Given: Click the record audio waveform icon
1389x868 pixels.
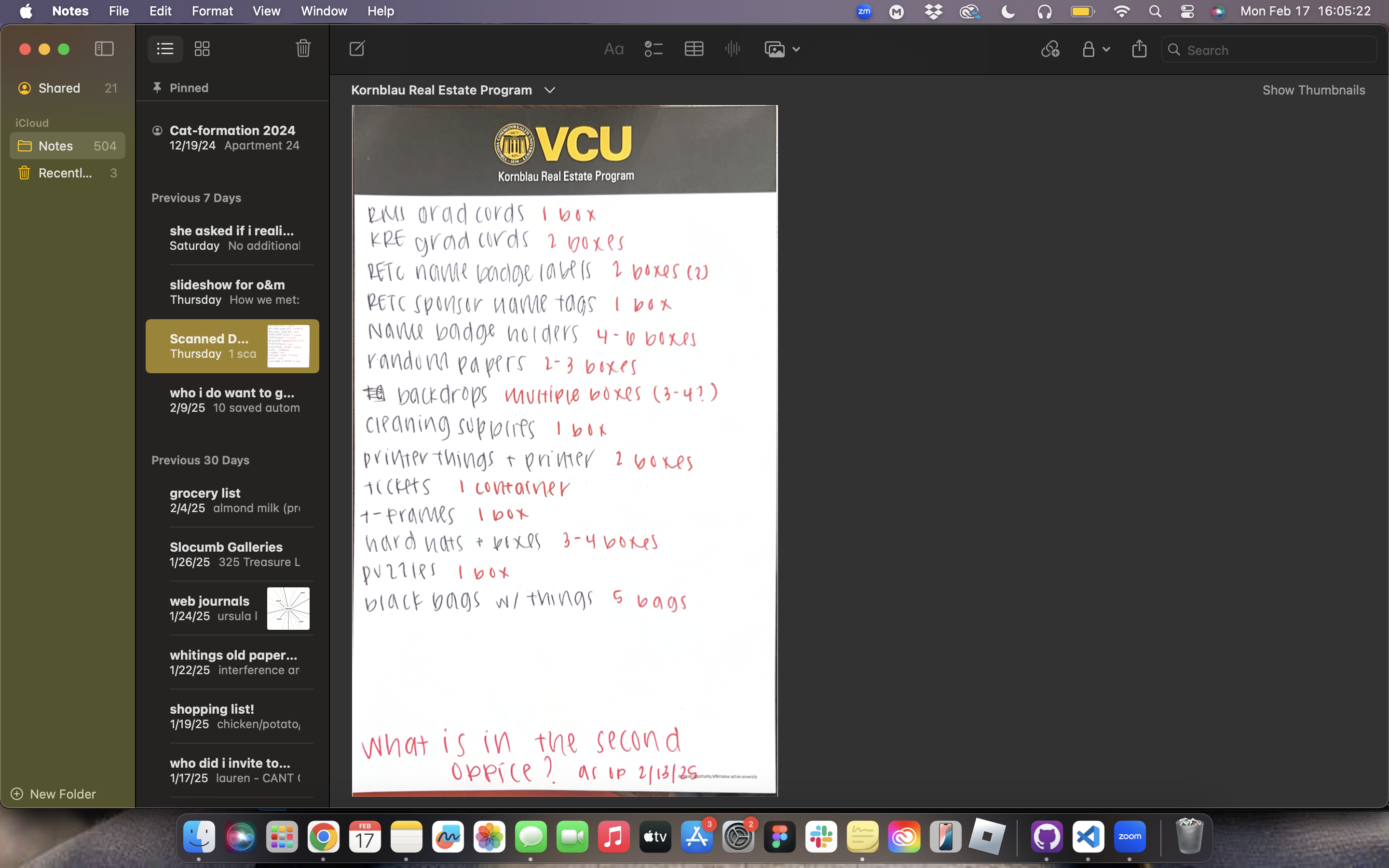Looking at the screenshot, I should (x=733, y=49).
